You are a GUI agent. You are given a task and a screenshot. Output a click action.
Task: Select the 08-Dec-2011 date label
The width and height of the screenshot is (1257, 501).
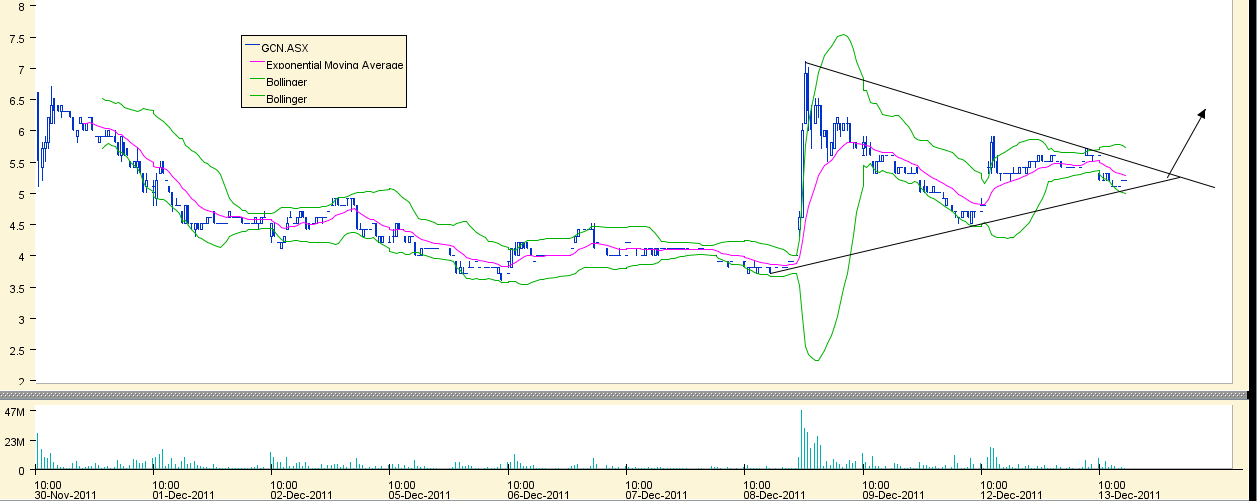coord(776,494)
